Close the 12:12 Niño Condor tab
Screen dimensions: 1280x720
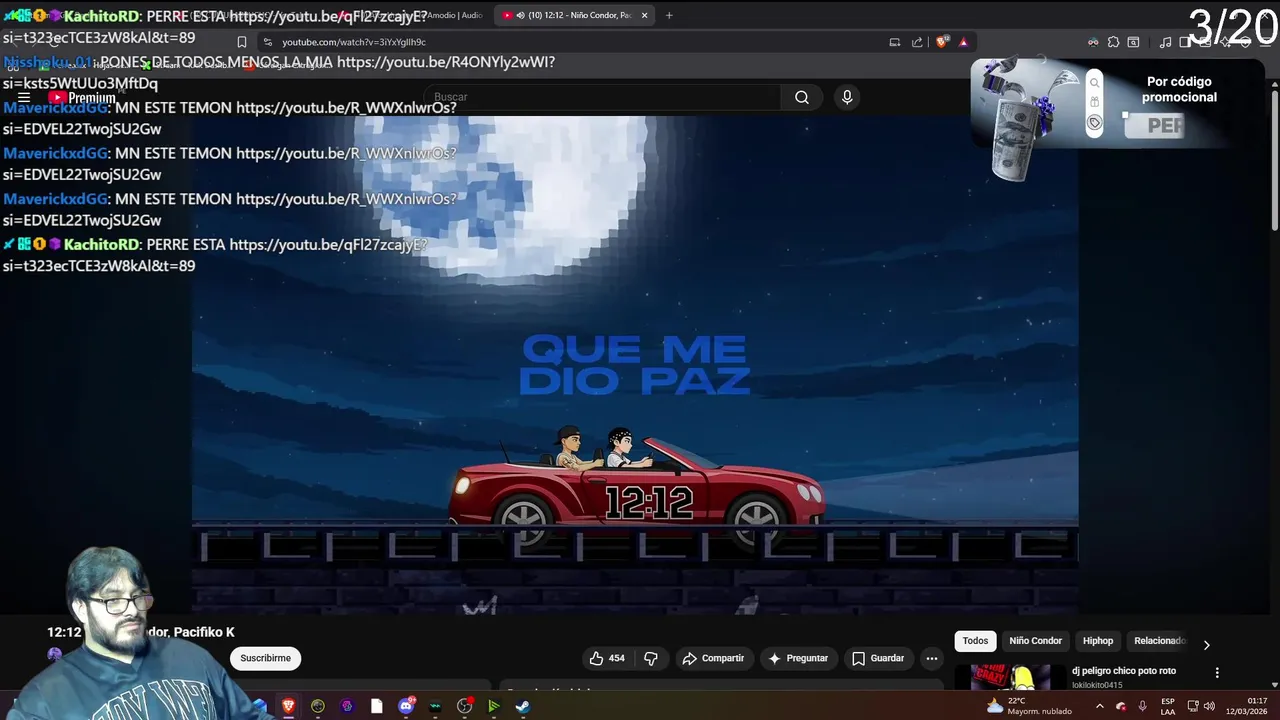coord(644,15)
